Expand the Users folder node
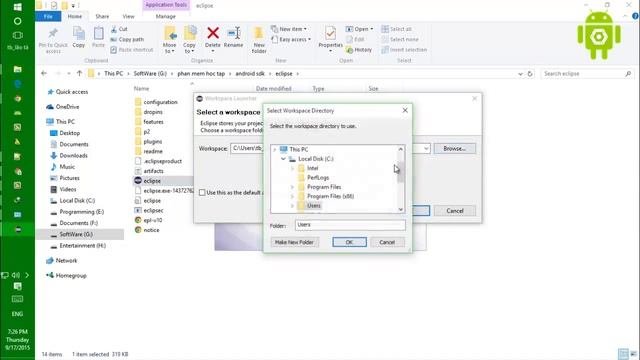Screen dimensions: 640x360 tap(292, 206)
